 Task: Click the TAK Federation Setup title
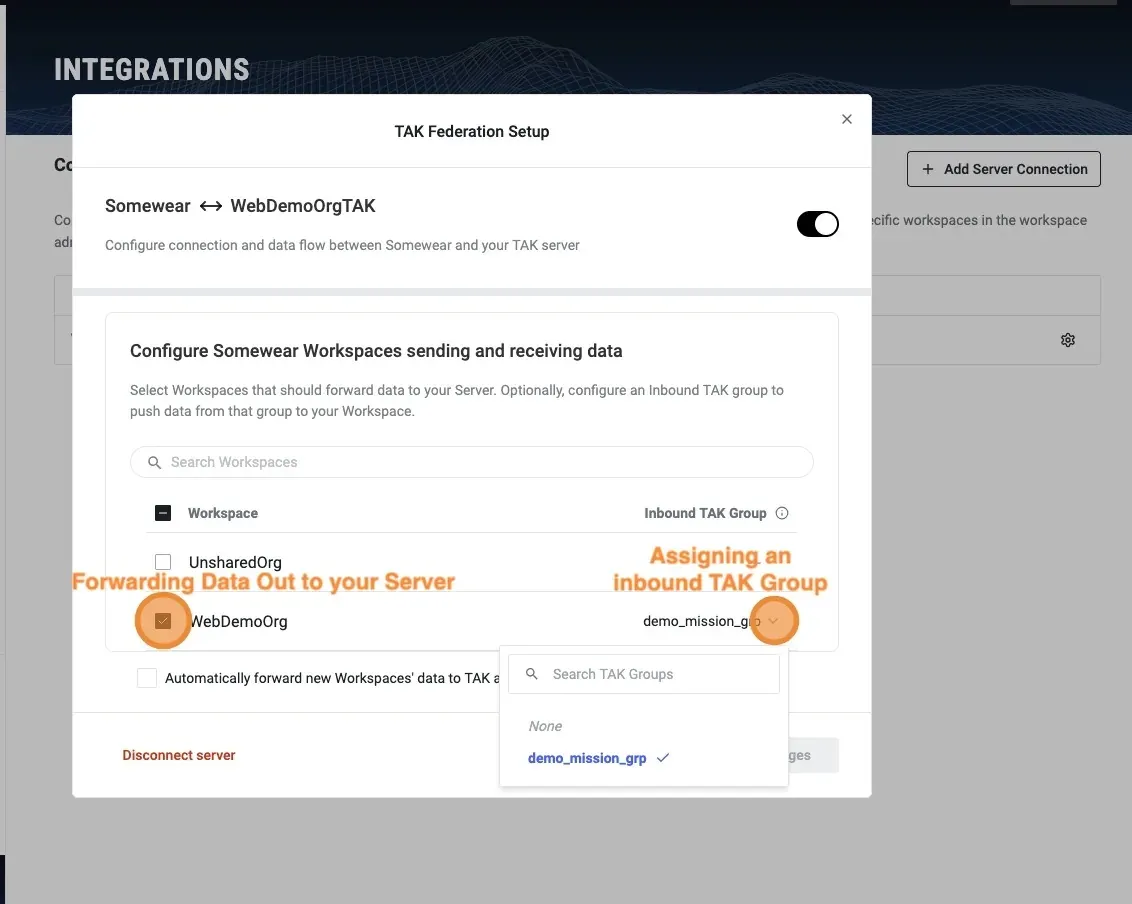pos(472,131)
